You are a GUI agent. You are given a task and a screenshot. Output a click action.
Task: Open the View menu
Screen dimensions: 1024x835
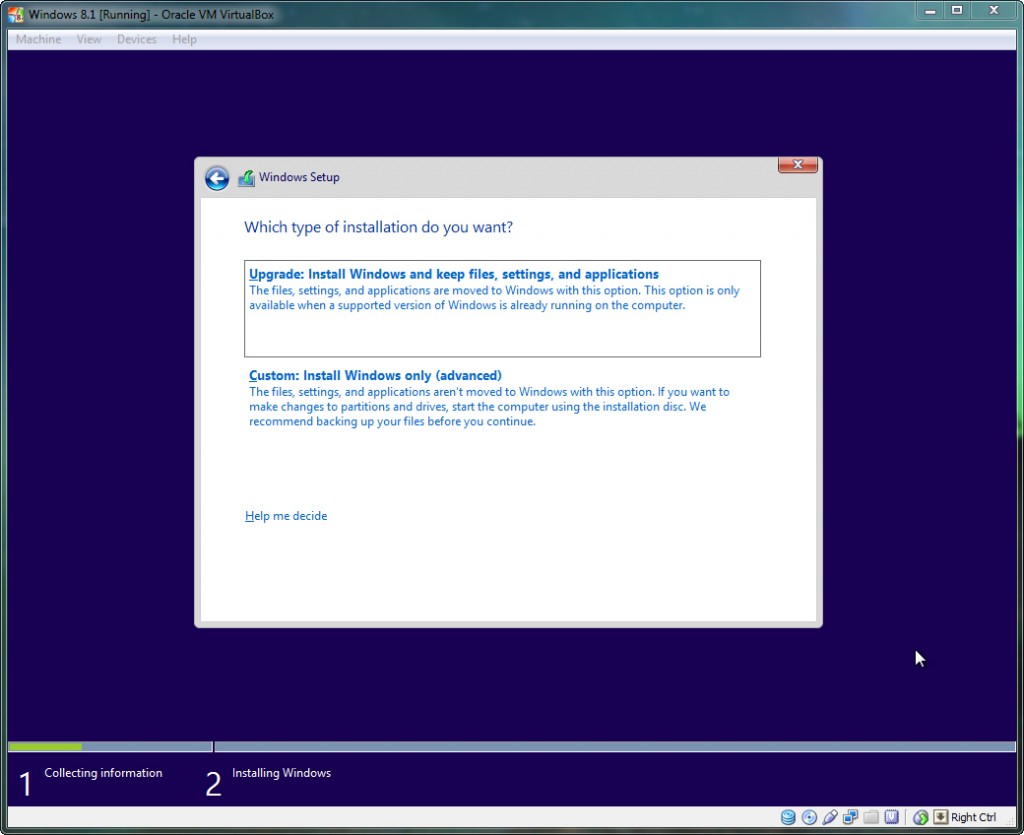(89, 39)
